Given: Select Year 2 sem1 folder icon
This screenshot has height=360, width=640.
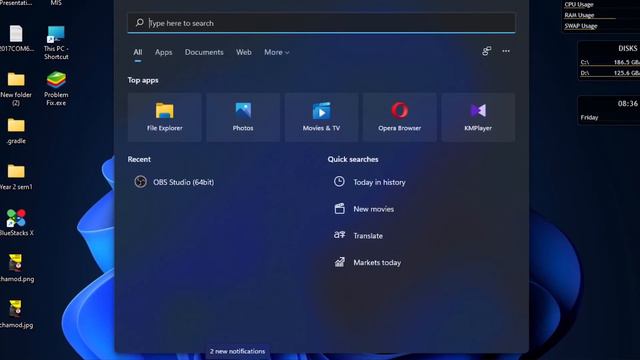Looking at the screenshot, I should 16,177.
